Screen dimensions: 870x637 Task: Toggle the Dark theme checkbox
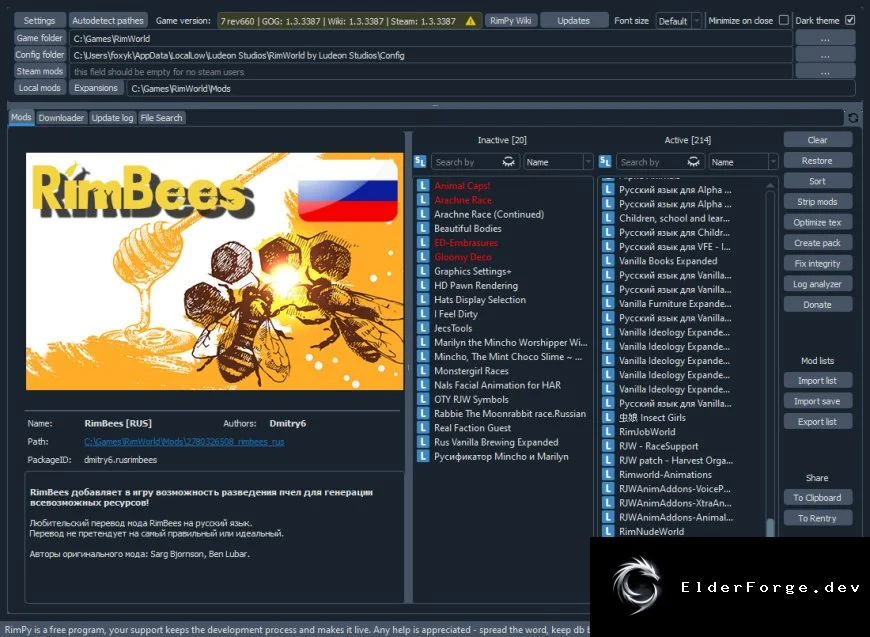point(850,20)
